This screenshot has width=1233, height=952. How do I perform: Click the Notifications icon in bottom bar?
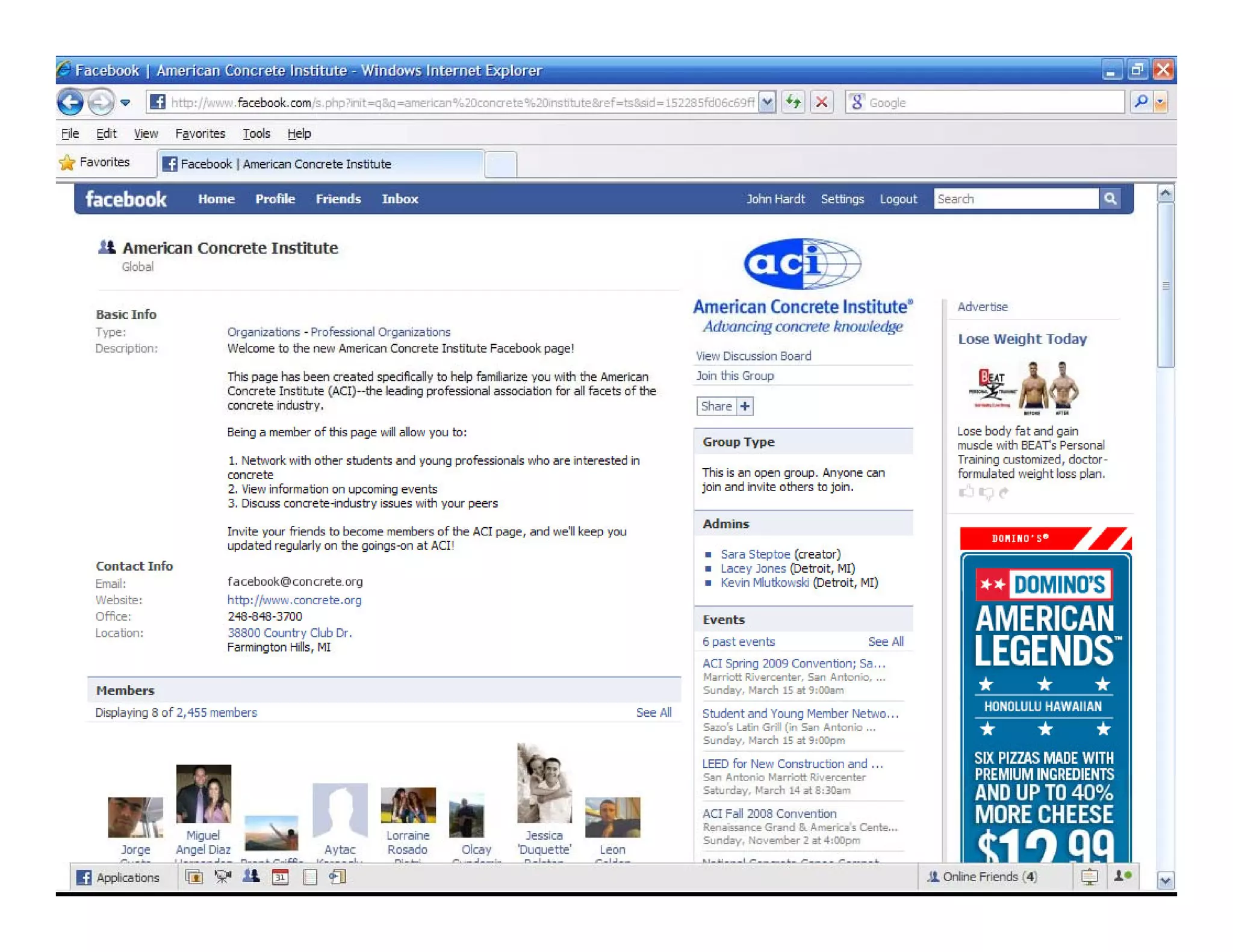click(x=1089, y=877)
